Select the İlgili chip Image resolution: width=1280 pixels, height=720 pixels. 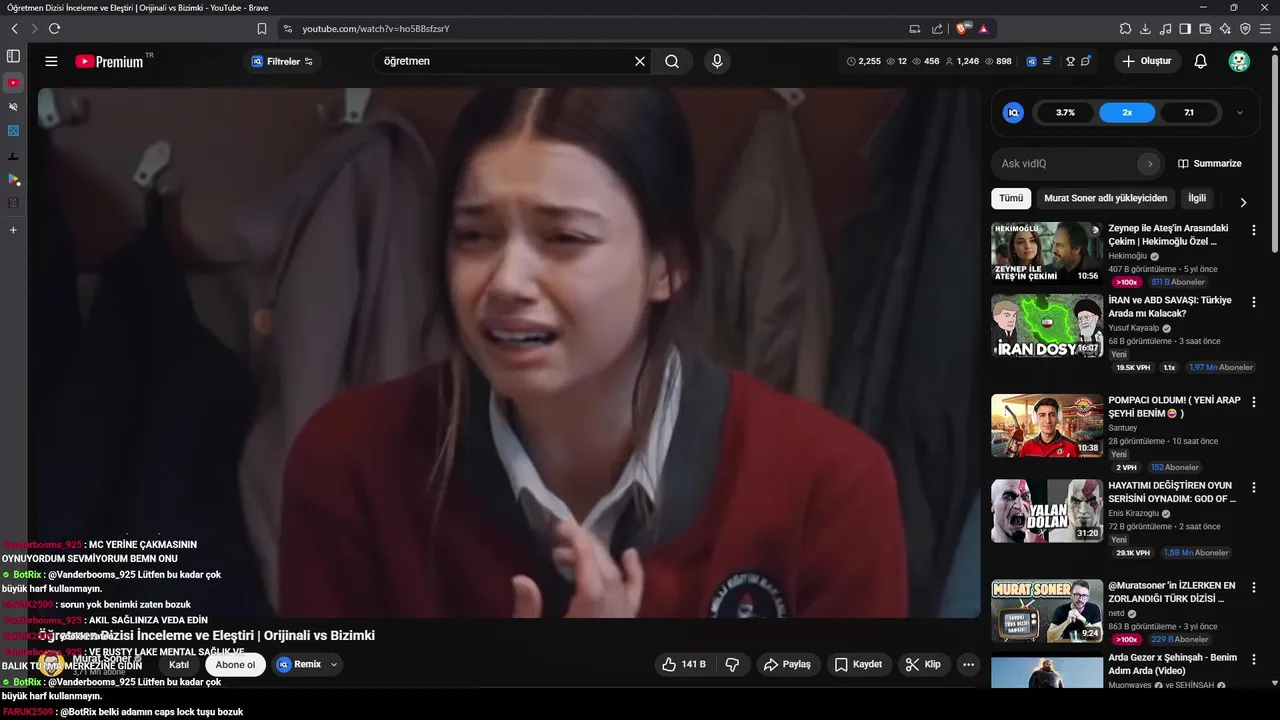[x=1196, y=198]
